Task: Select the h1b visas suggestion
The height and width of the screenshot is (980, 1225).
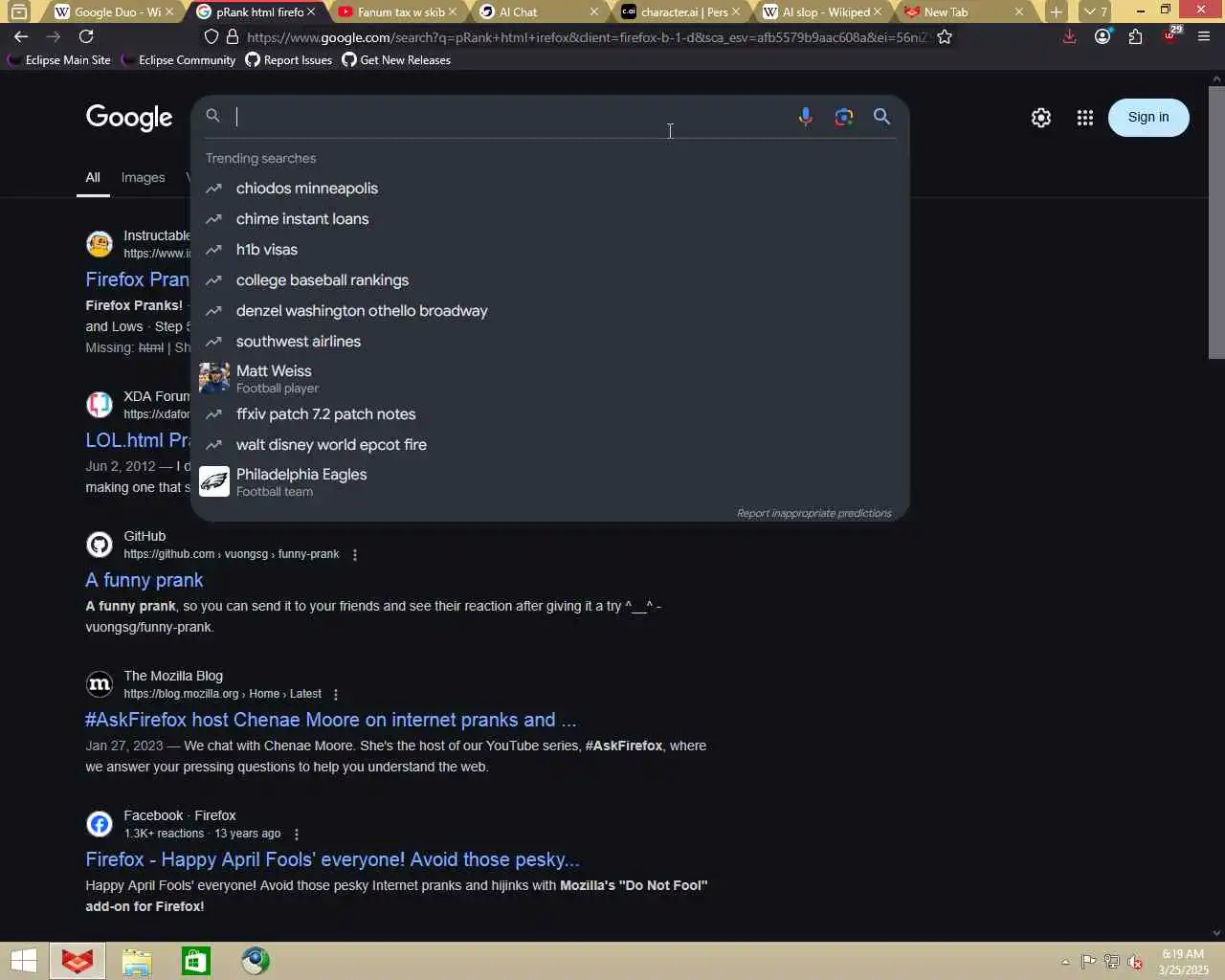Action: (x=549, y=250)
